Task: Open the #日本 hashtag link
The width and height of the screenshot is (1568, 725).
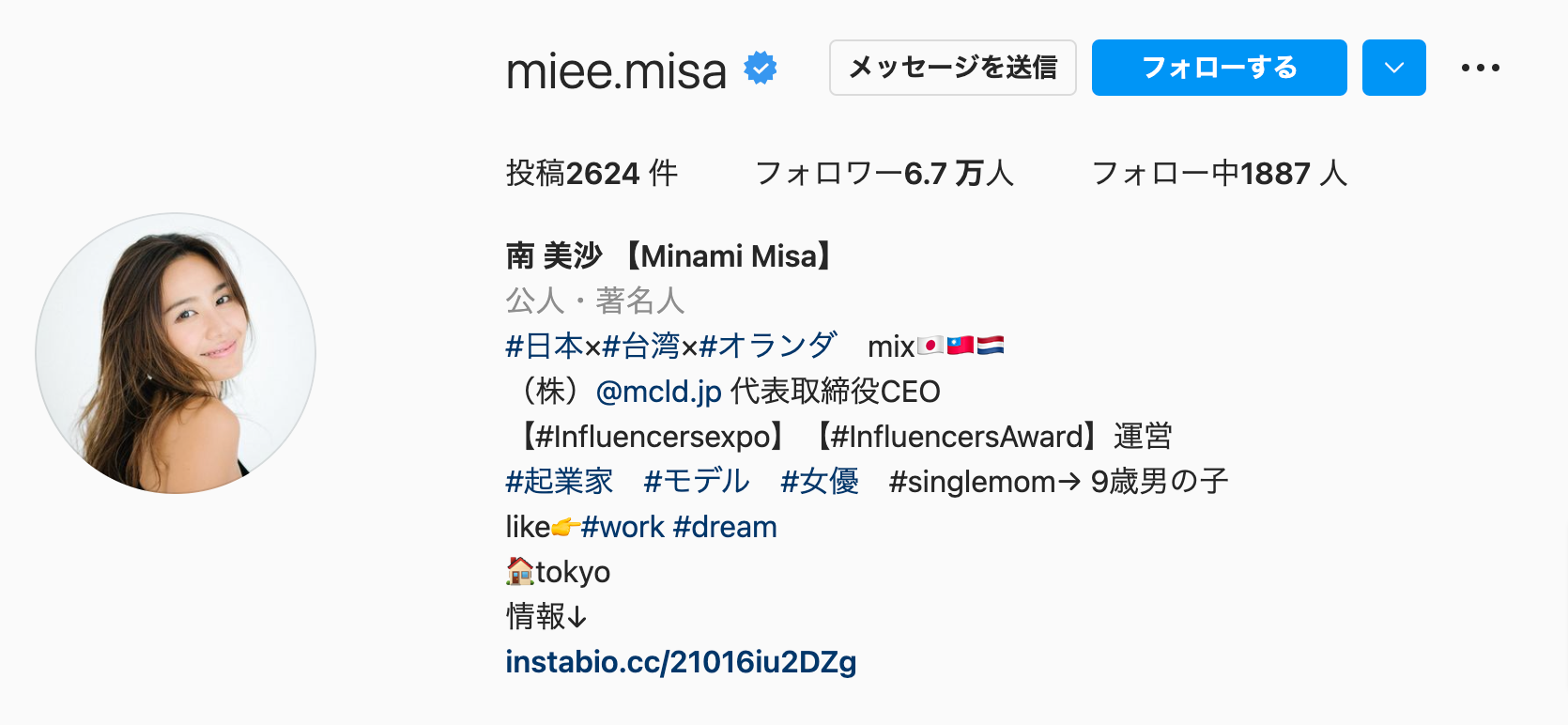Action: pyautogui.click(x=545, y=347)
